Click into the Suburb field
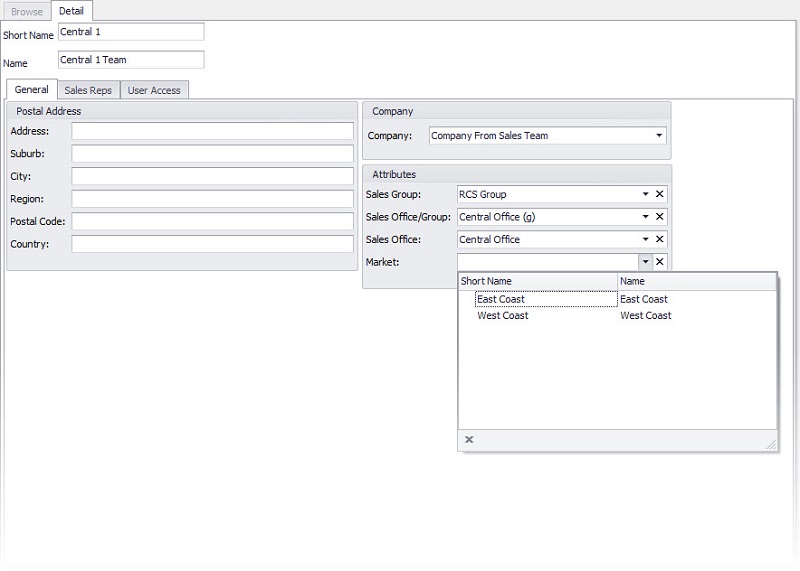800x571 pixels. [x=212, y=154]
